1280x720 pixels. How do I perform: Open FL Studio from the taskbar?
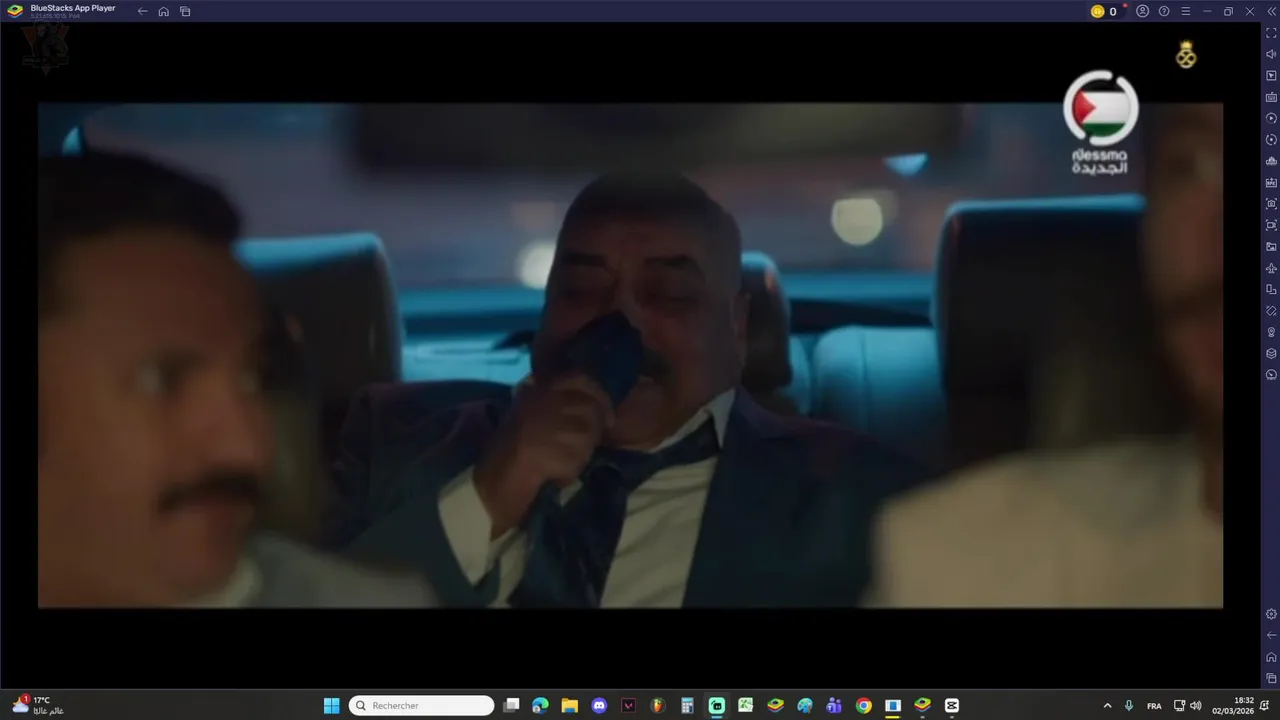pyautogui.click(x=657, y=705)
